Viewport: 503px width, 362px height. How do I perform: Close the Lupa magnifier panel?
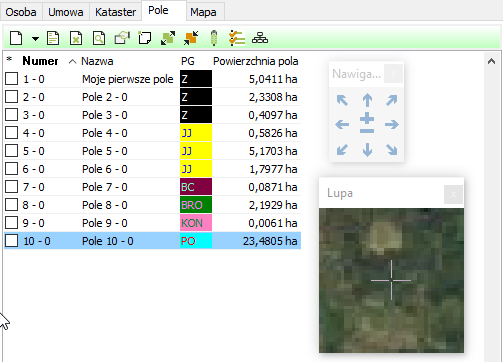click(453, 194)
